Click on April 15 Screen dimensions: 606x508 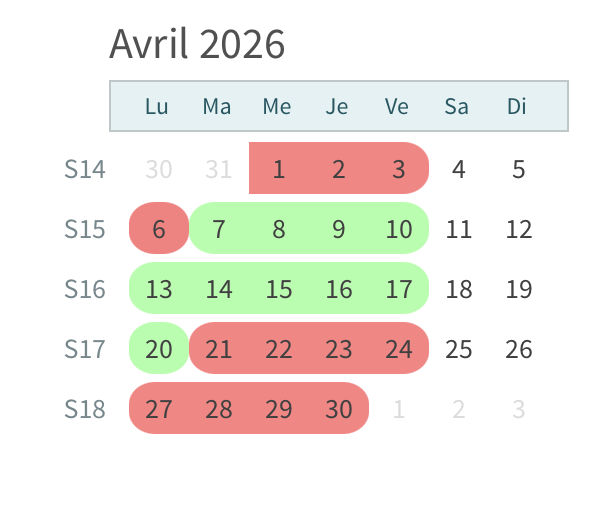[279, 289]
